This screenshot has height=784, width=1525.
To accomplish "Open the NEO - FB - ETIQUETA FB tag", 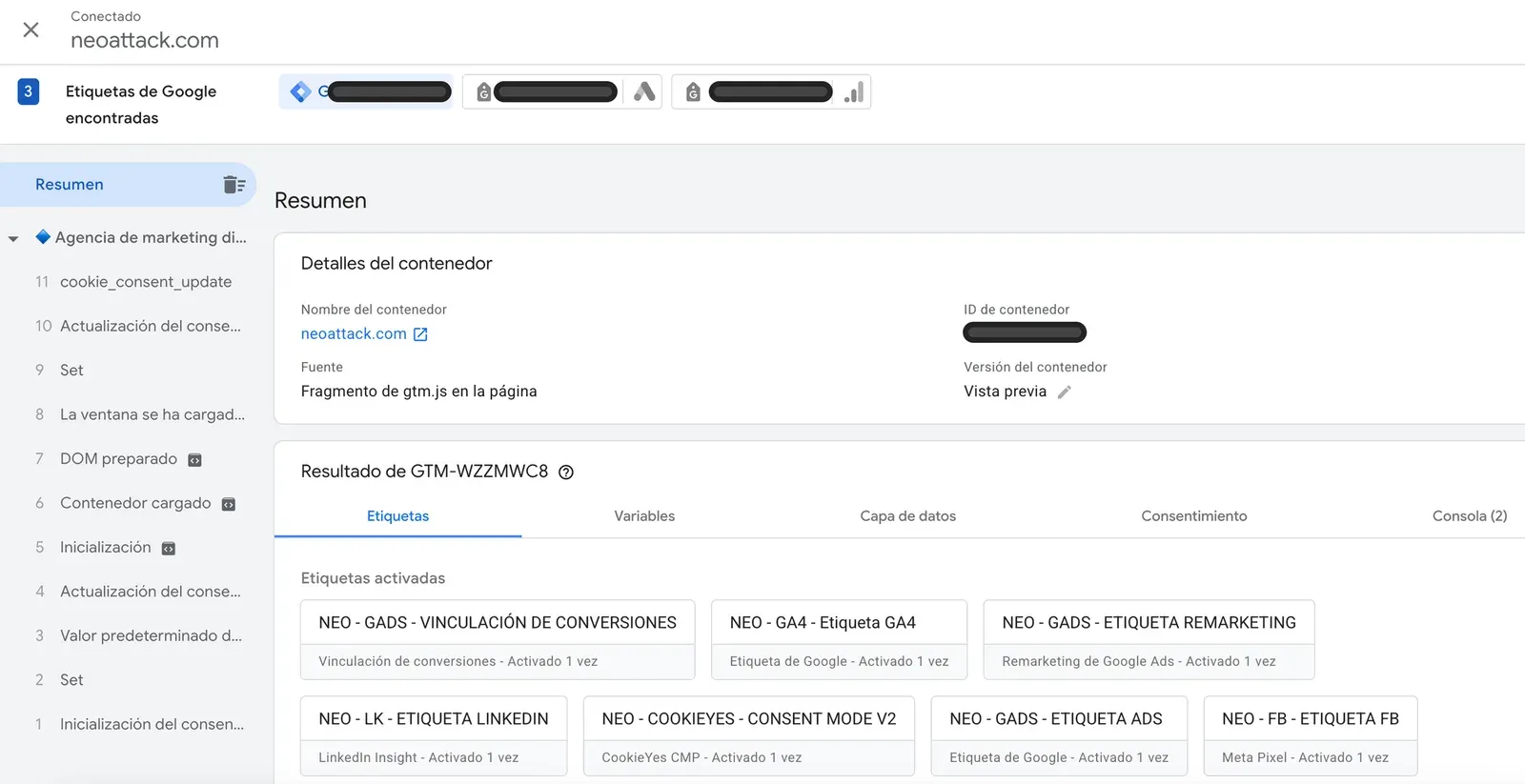I will (1311, 735).
